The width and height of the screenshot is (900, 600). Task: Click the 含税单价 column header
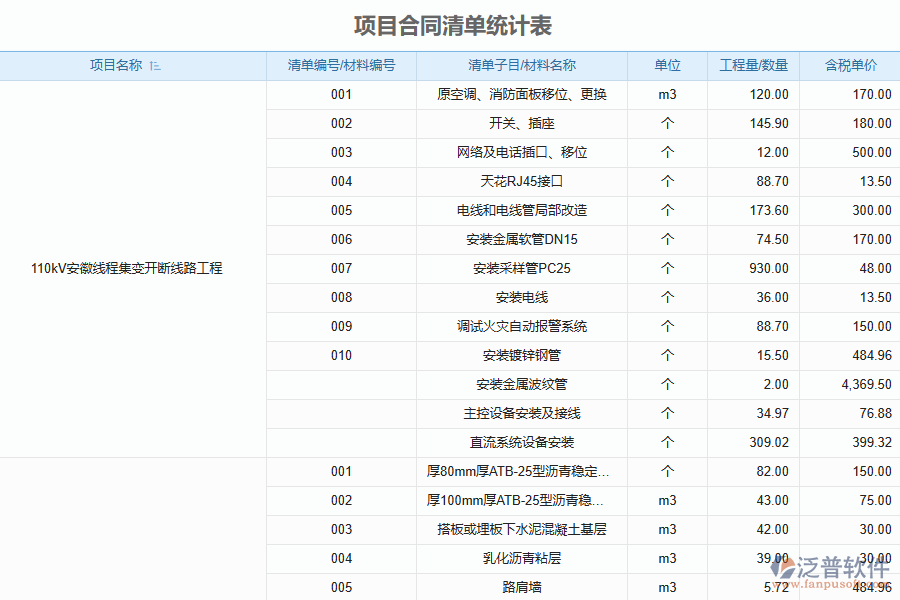849,66
